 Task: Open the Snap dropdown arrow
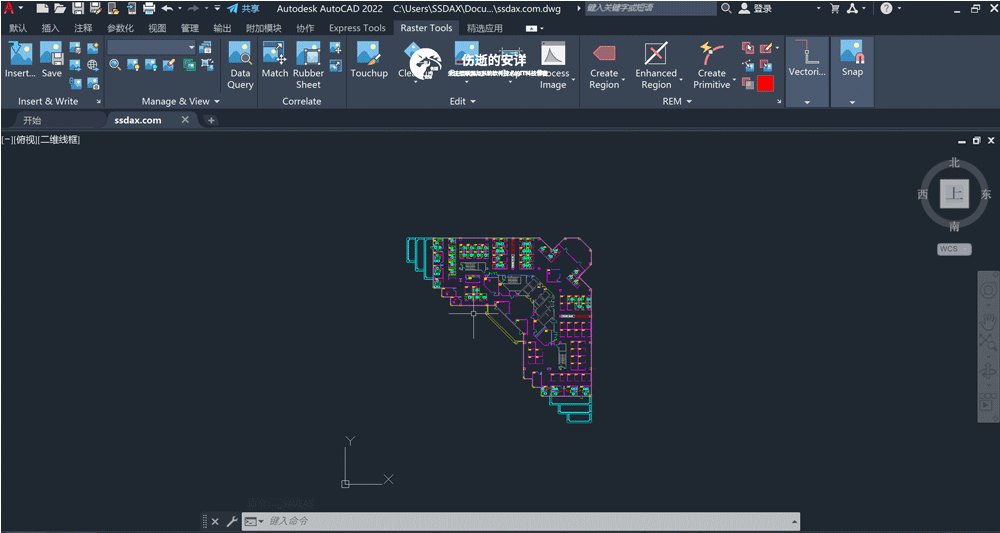(852, 102)
